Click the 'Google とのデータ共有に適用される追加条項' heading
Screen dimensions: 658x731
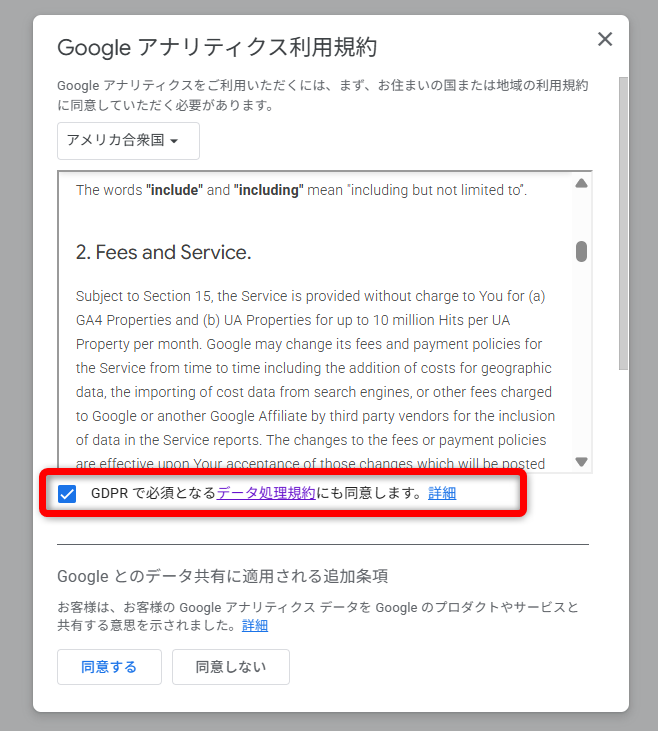(222, 576)
